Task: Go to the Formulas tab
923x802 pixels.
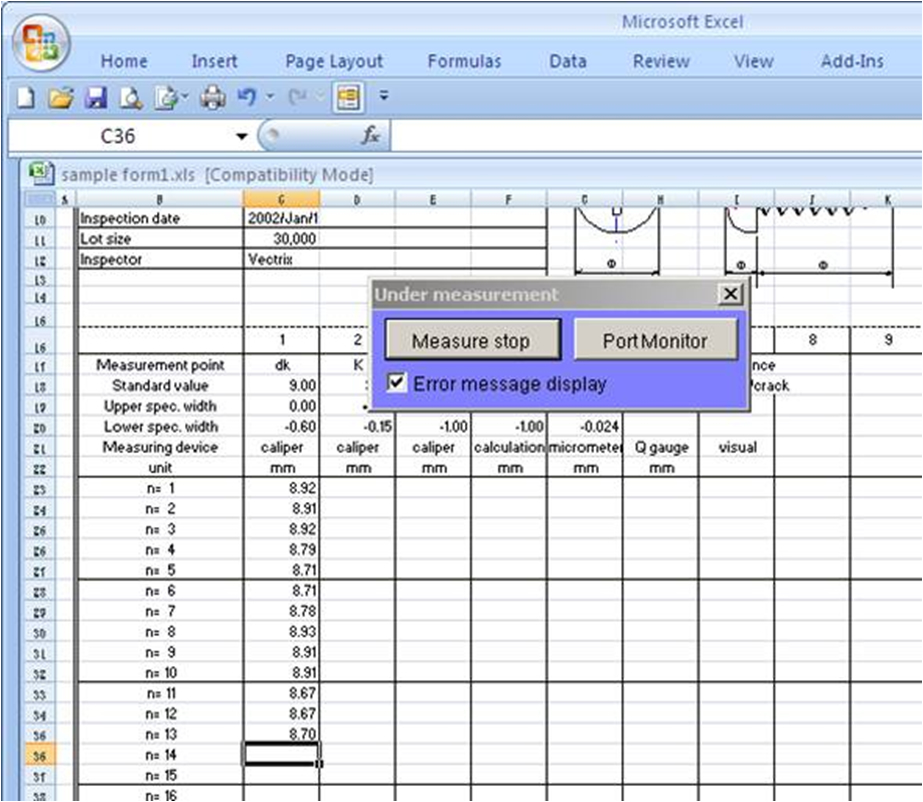Action: click(464, 61)
